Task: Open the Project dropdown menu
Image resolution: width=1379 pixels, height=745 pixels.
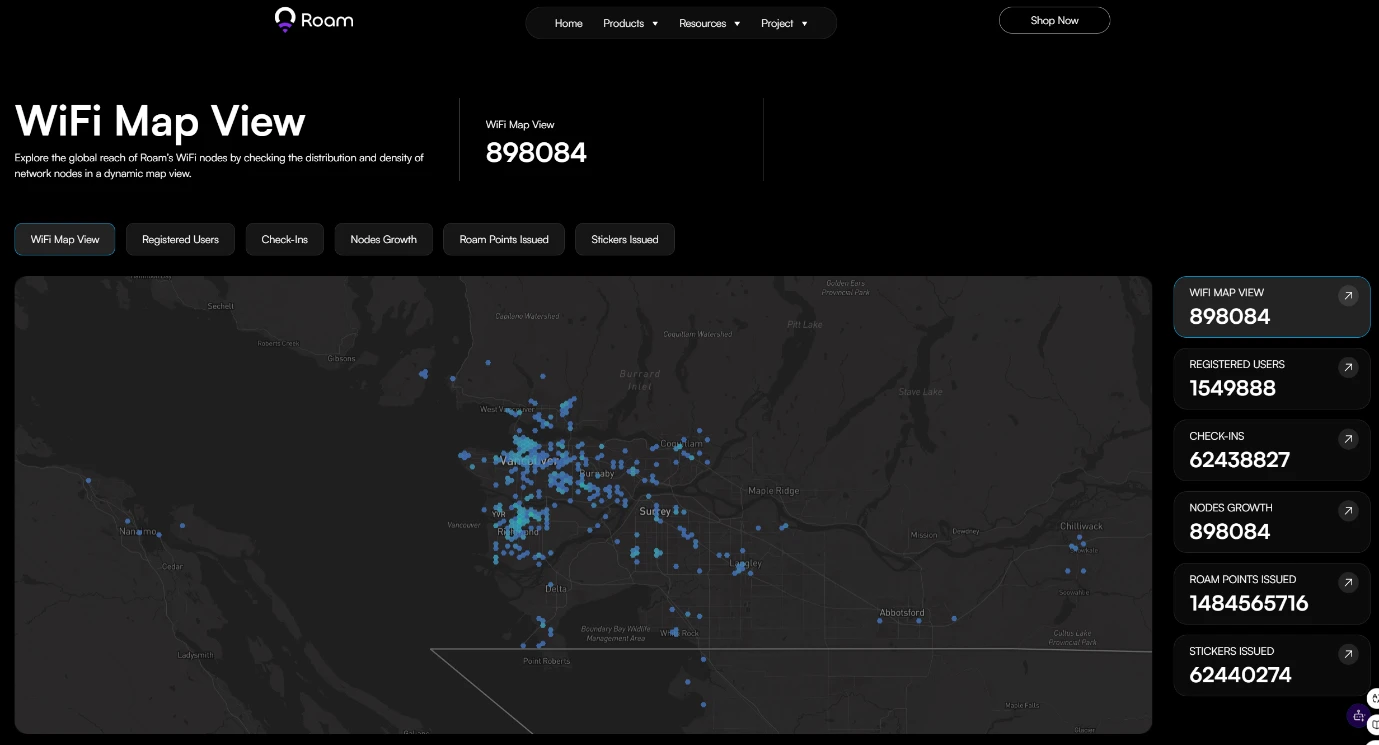Action: tap(783, 23)
